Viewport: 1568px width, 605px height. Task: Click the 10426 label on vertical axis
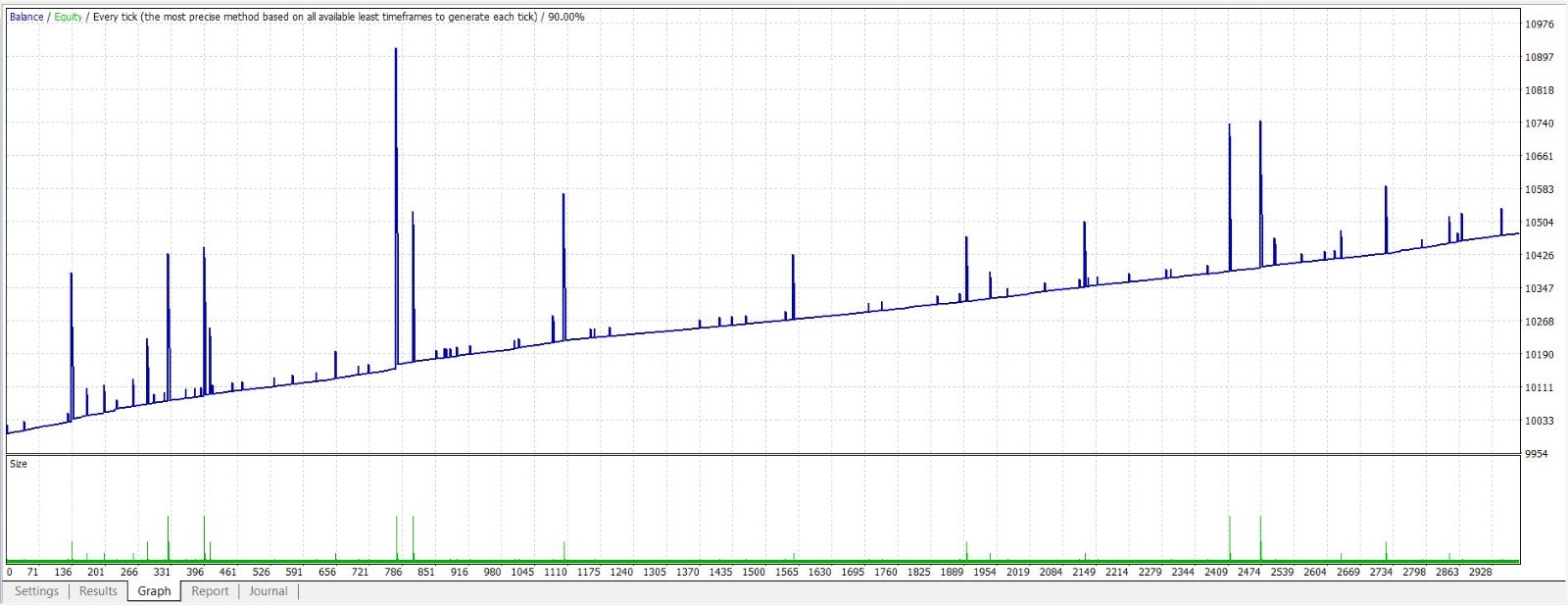[1540, 256]
